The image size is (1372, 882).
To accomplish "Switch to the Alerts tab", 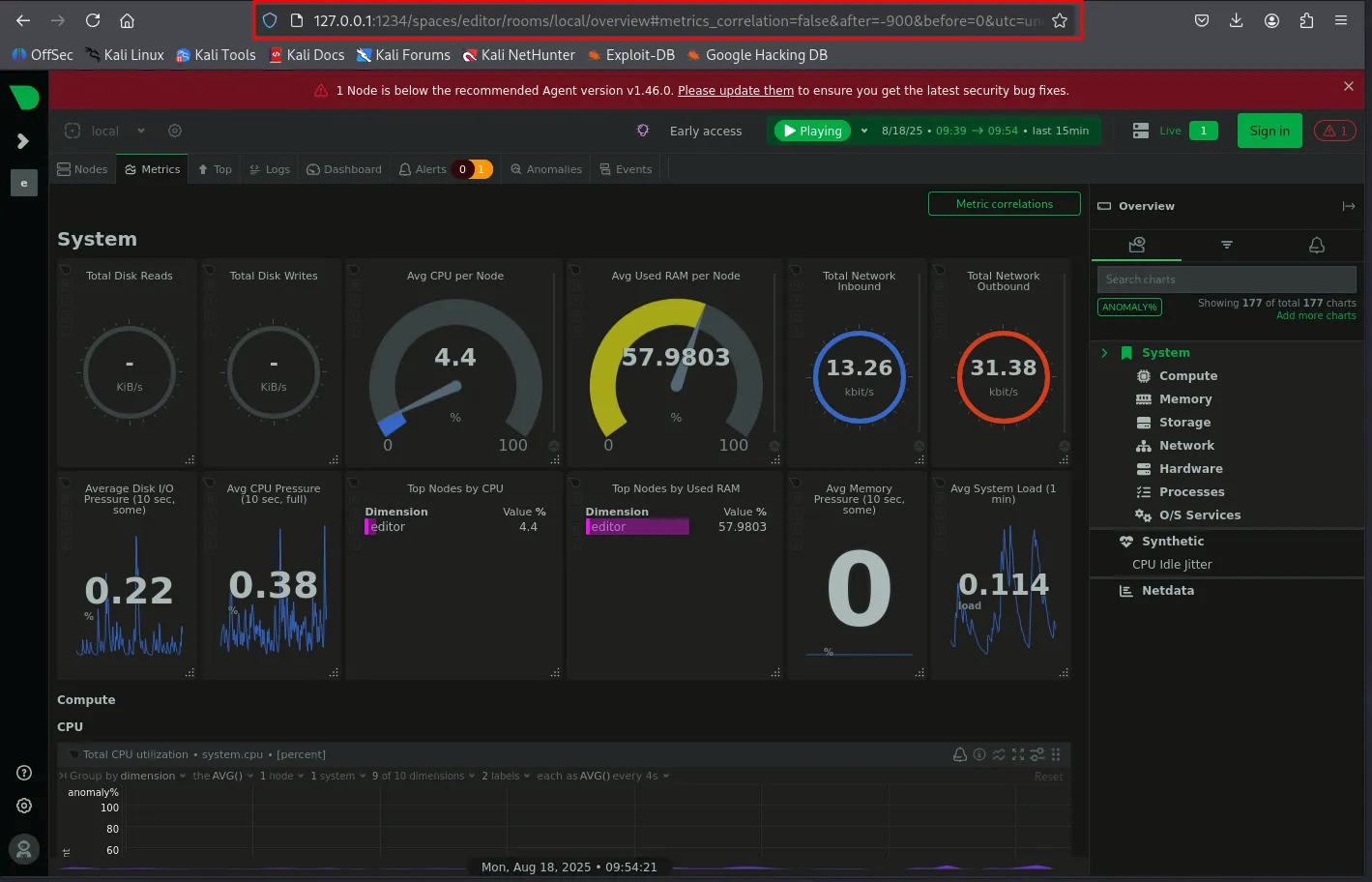I will coord(446,169).
